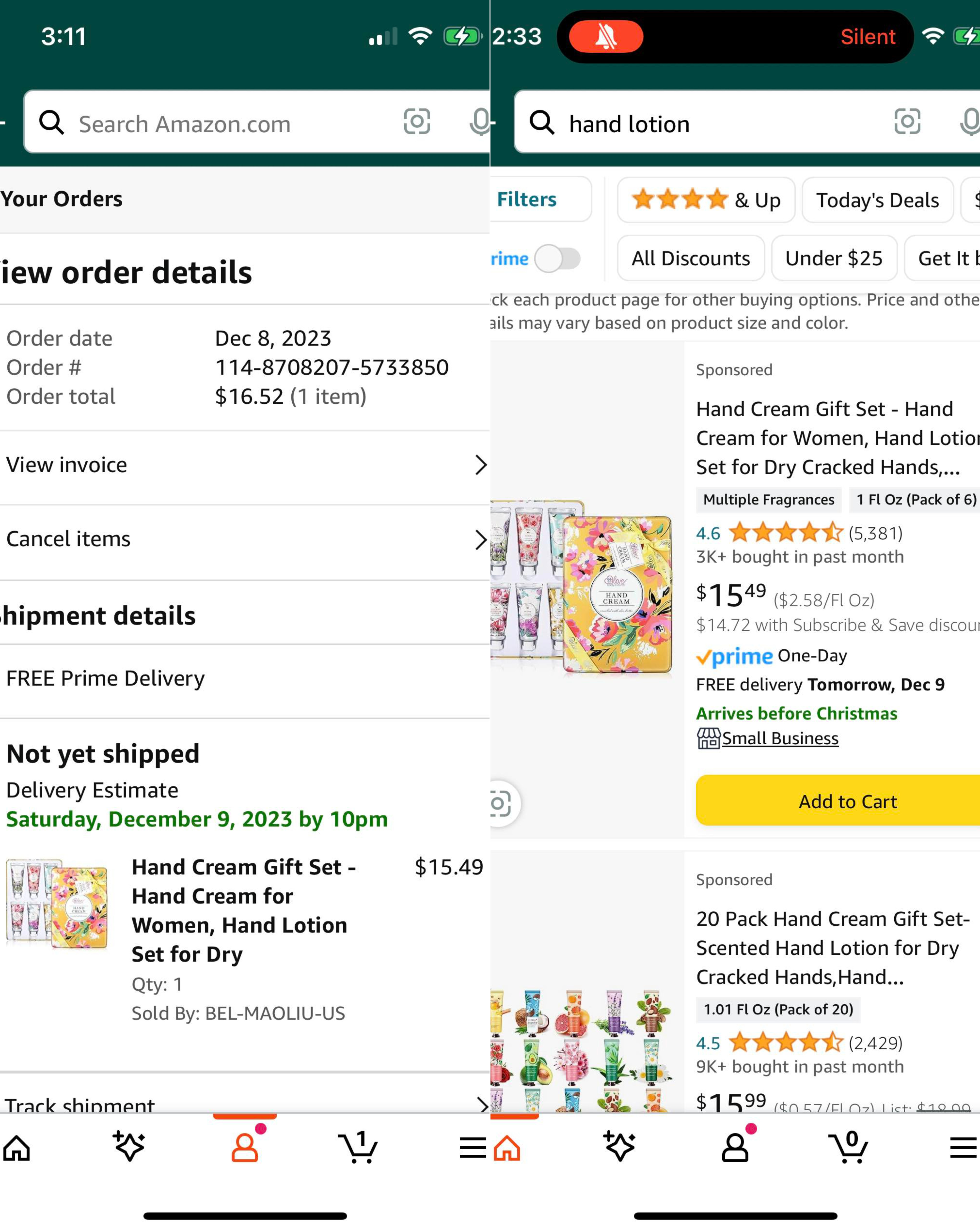Tap Search Amazon.com input field

[x=227, y=124]
